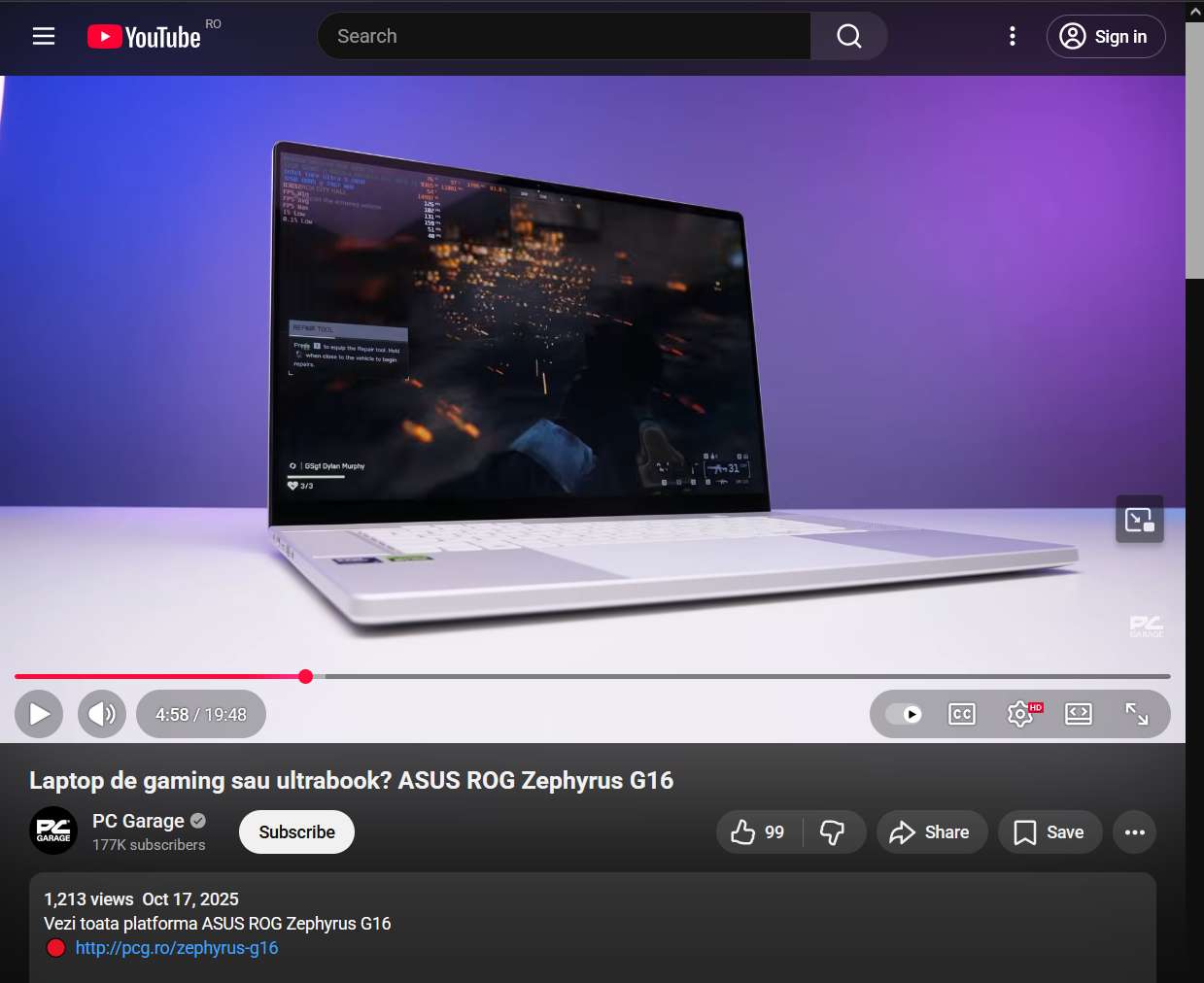This screenshot has height=983, width=1204.
Task: Mute the video volume
Action: (x=102, y=715)
